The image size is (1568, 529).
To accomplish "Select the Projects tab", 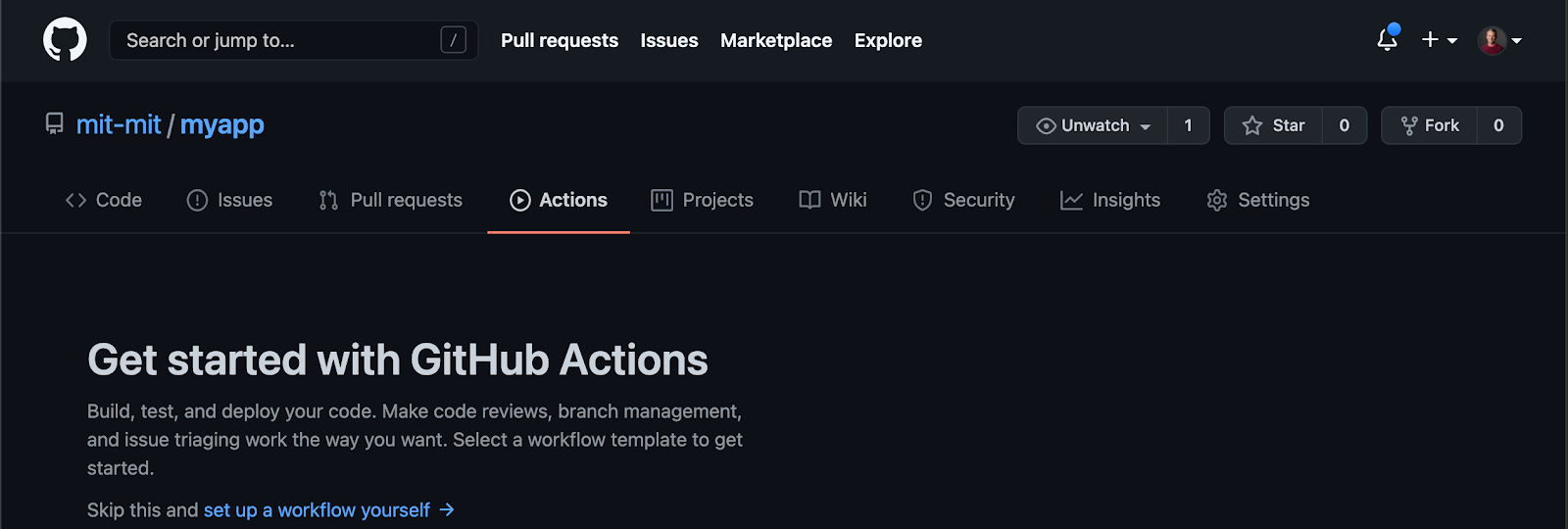I will point(703,200).
